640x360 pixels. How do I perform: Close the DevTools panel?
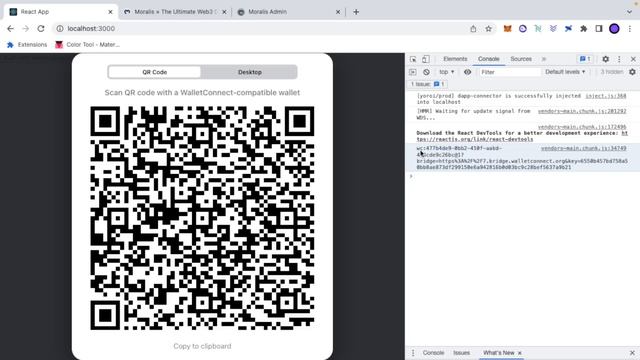(x=633, y=59)
